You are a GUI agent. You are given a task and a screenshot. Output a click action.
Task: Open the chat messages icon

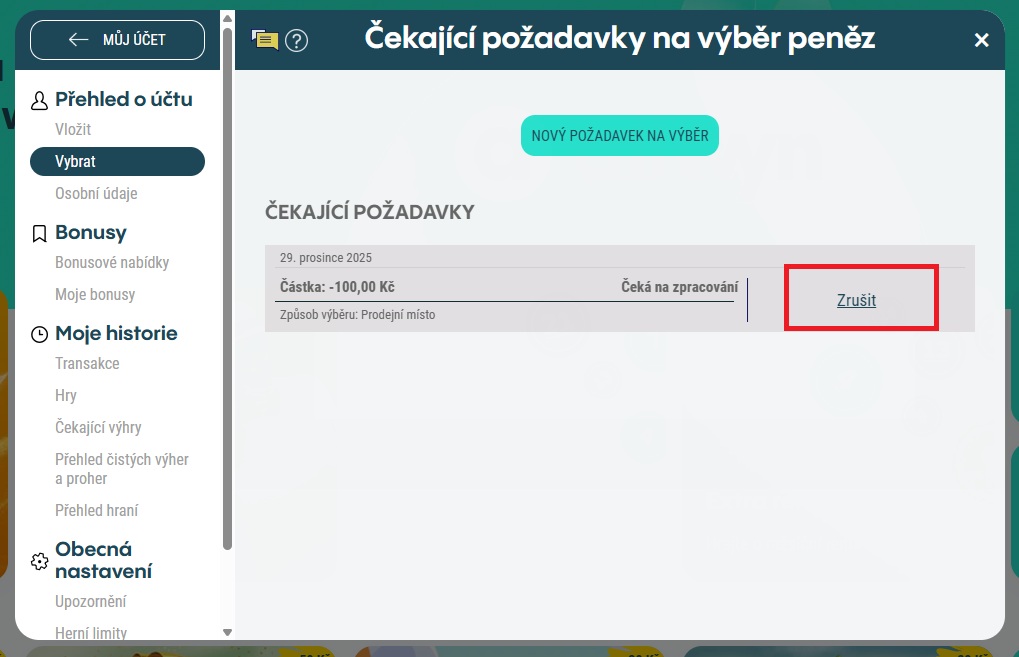[x=265, y=40]
